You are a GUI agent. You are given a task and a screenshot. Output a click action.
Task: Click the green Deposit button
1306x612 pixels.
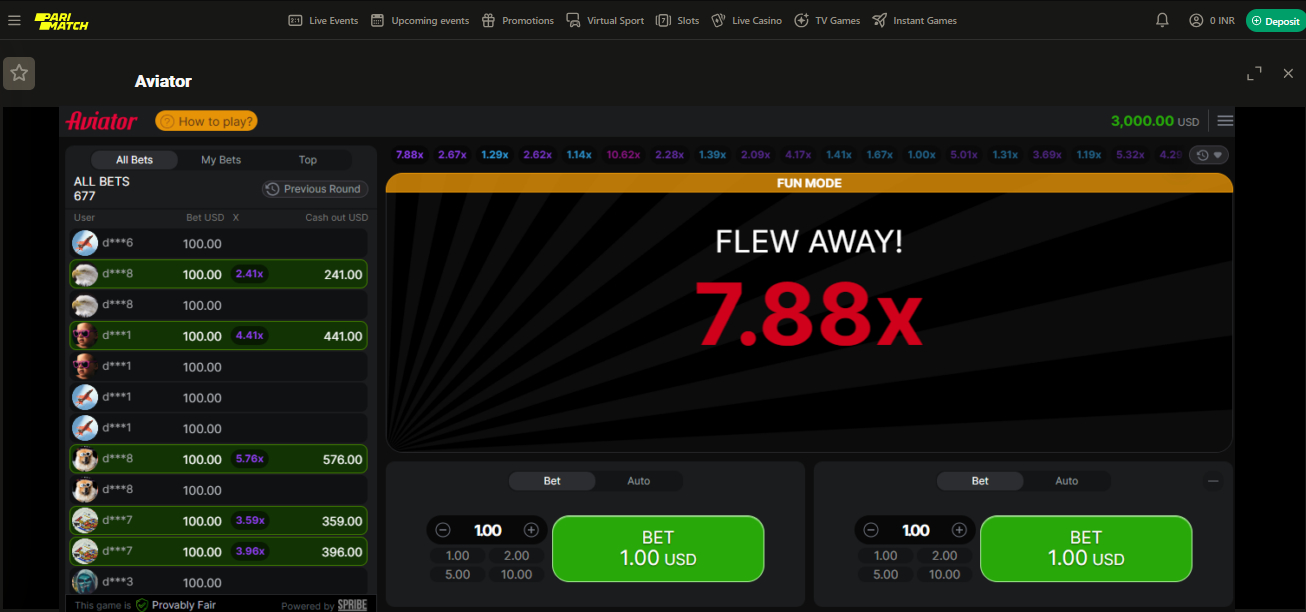tap(1275, 20)
